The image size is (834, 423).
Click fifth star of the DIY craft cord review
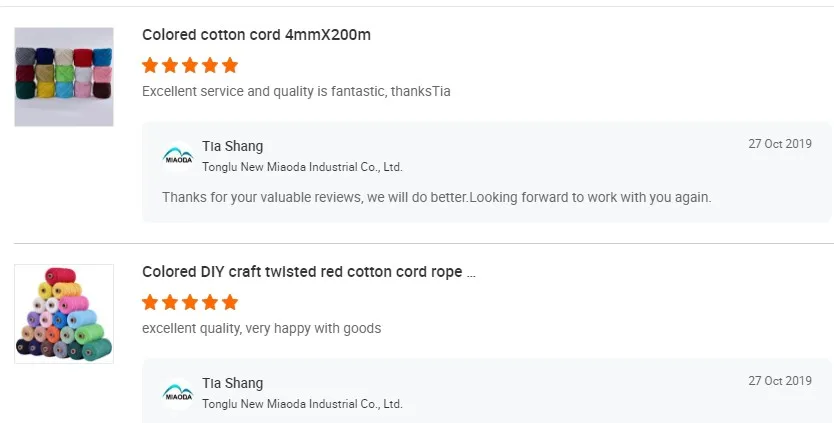pos(230,302)
